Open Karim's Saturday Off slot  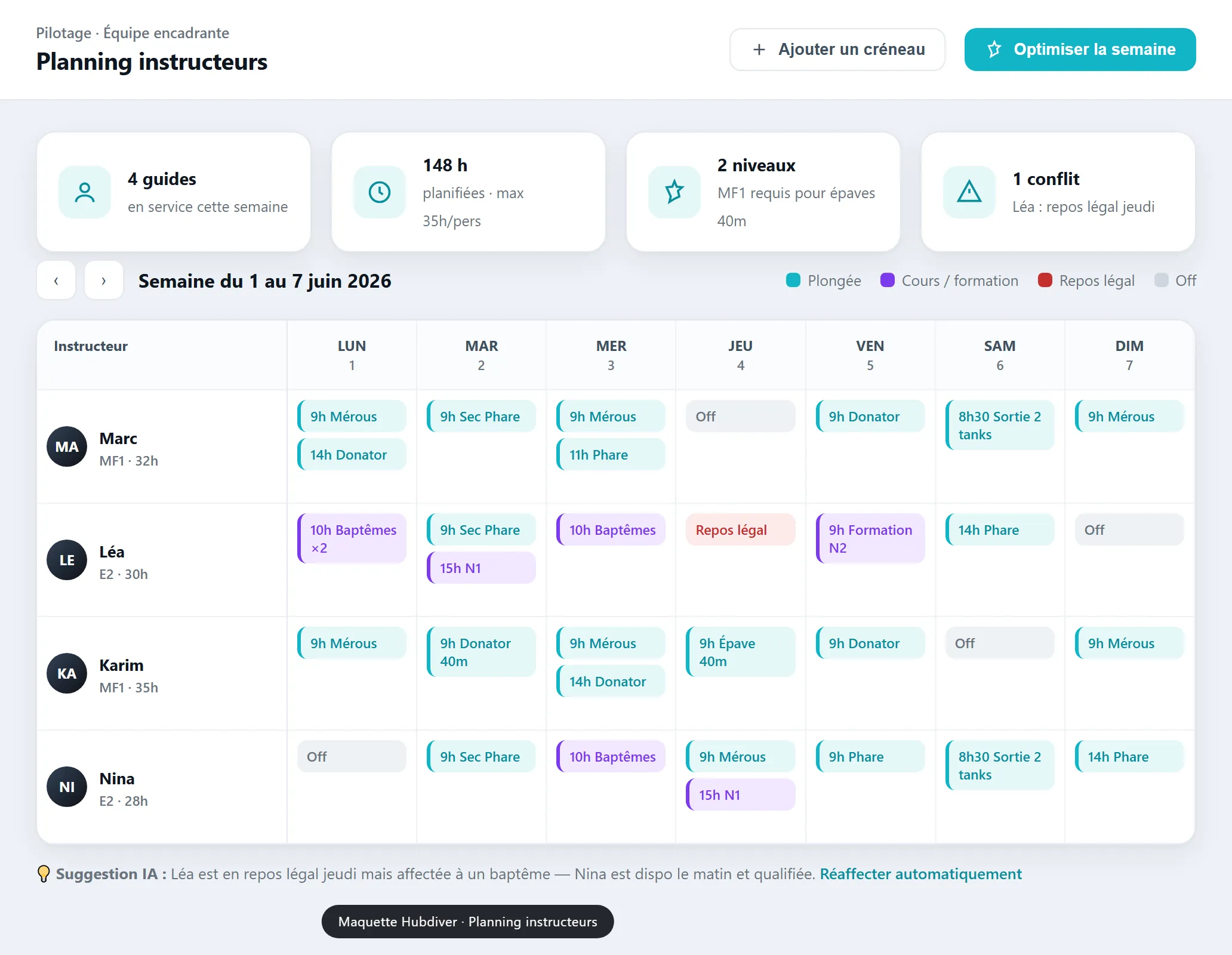(1000, 643)
